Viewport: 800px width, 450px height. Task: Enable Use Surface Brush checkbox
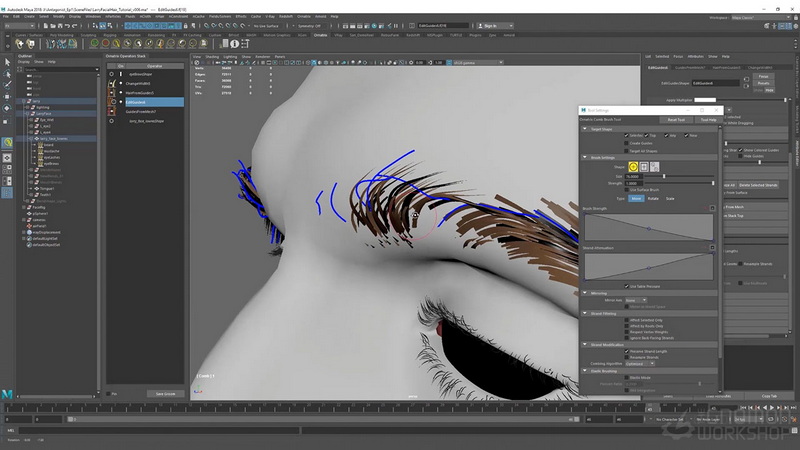pyautogui.click(x=627, y=190)
